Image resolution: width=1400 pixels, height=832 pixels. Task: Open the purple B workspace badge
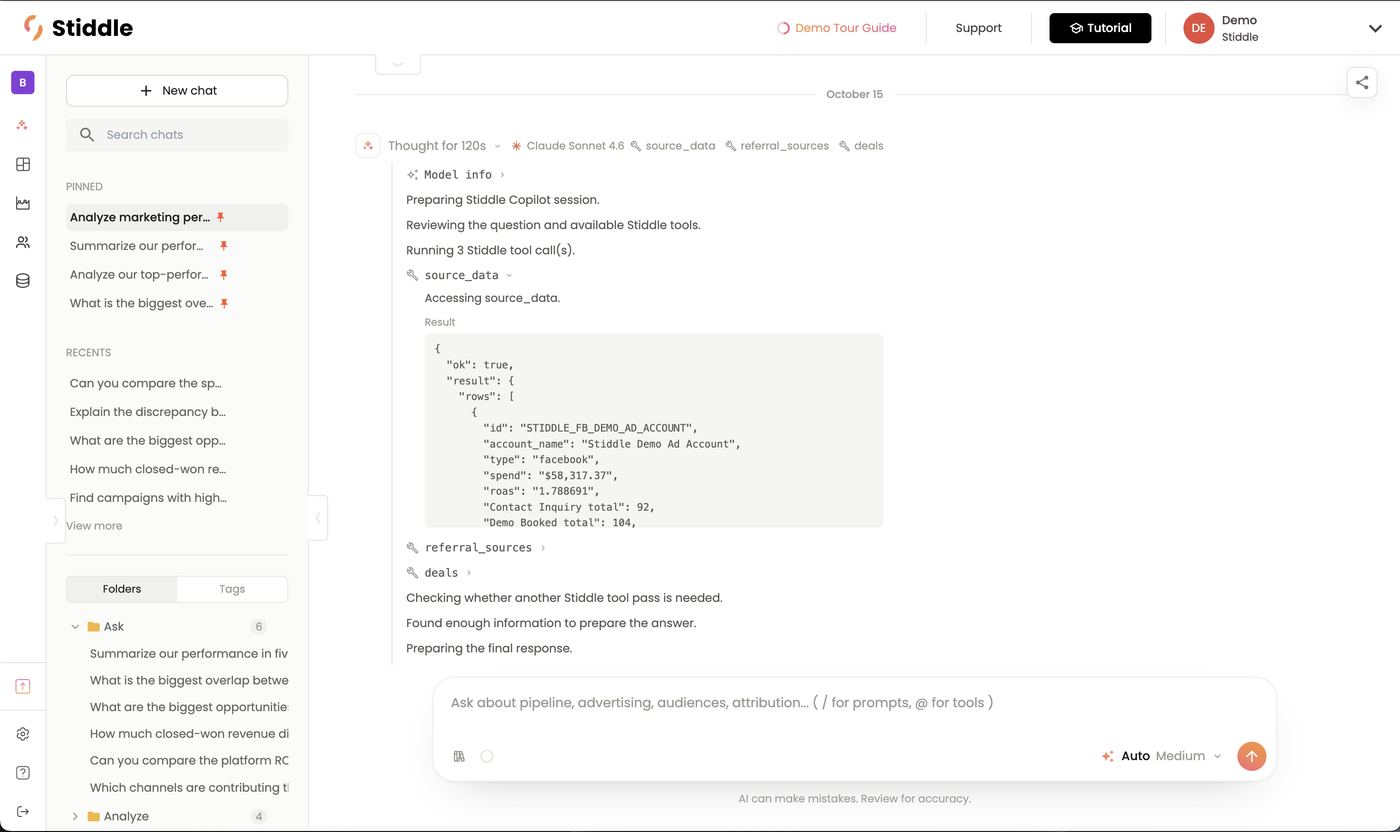click(23, 82)
